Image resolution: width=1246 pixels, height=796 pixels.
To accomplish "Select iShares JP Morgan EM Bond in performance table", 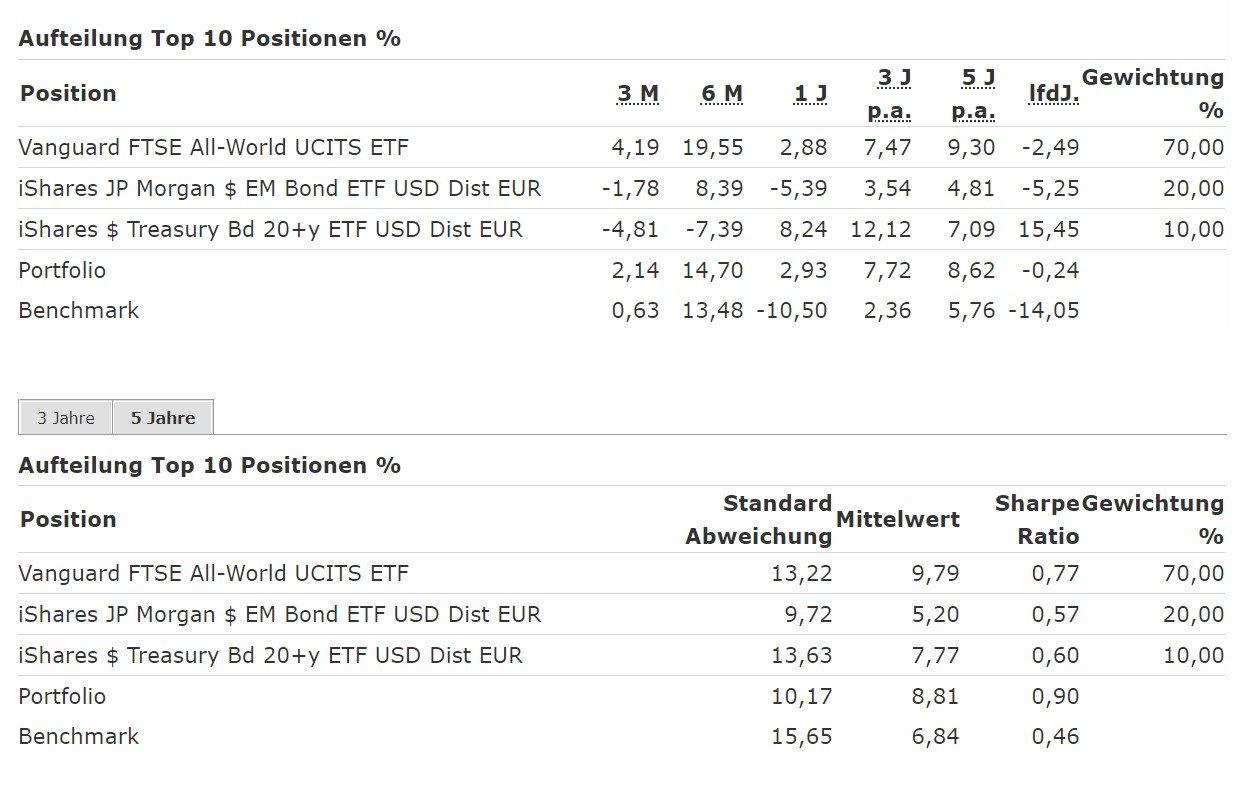I will point(279,188).
